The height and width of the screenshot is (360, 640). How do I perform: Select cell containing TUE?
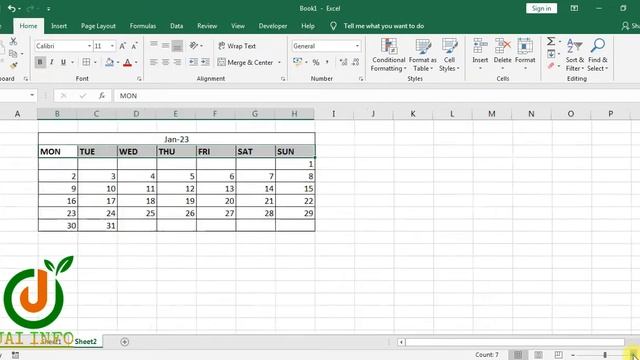pos(97,151)
